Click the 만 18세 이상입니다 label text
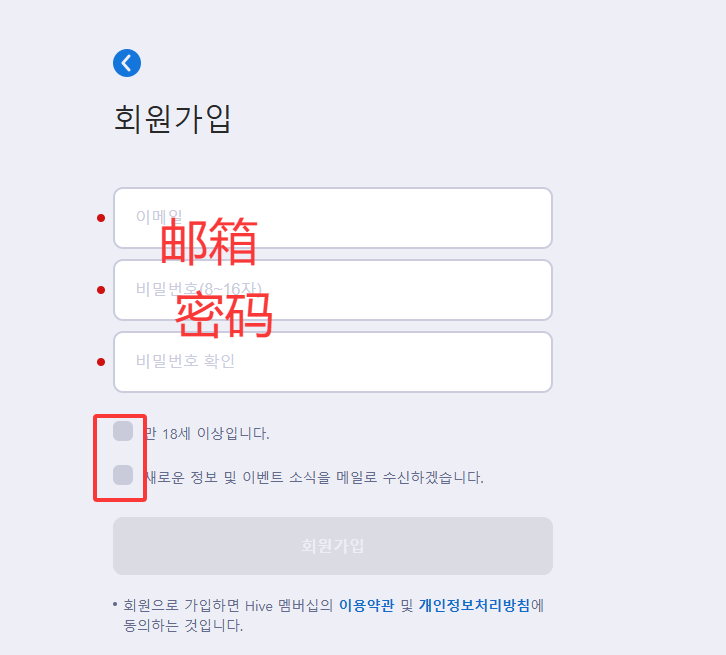The height and width of the screenshot is (655, 726). point(207,434)
